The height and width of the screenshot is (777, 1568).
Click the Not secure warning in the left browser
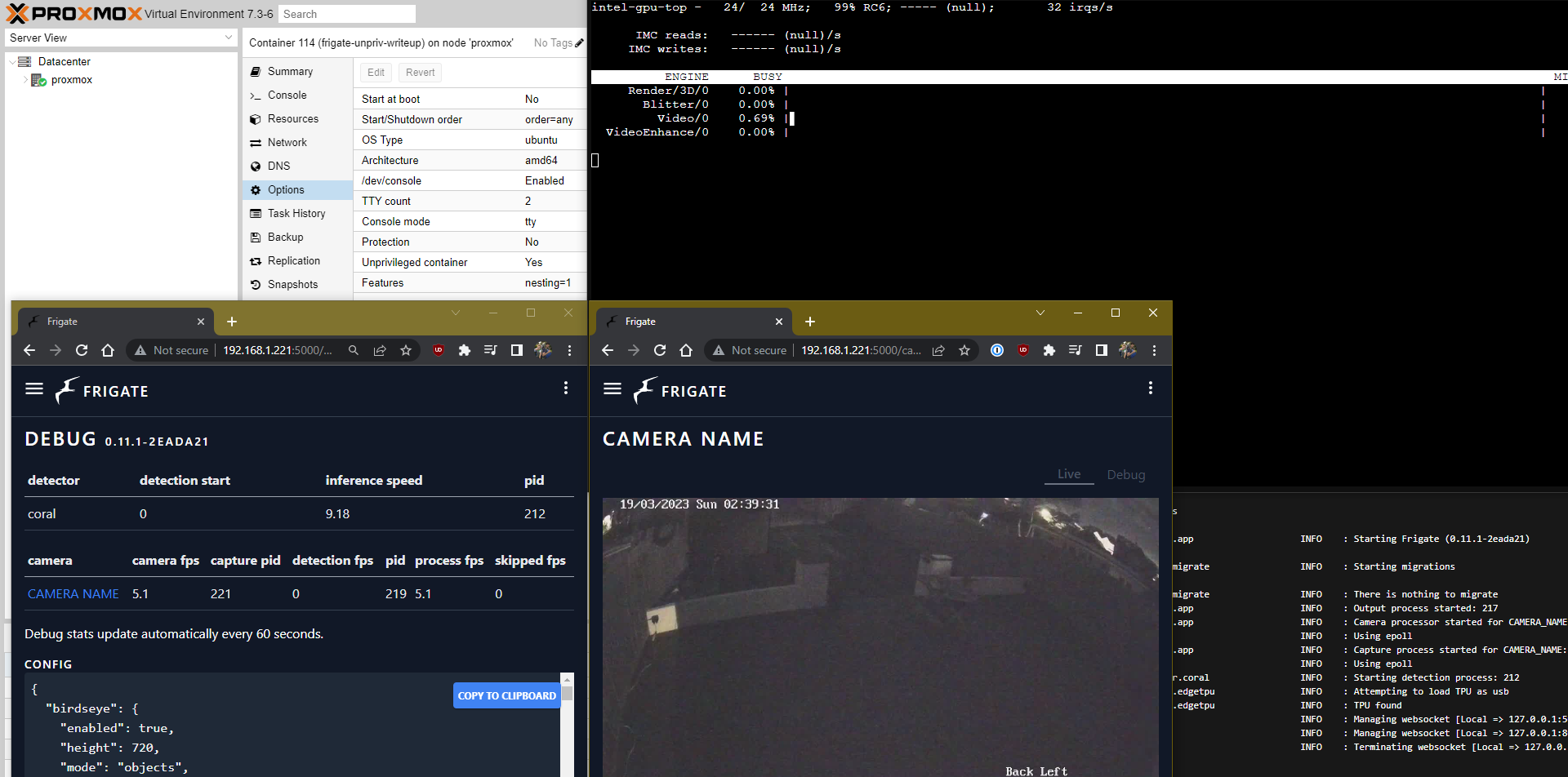point(171,350)
